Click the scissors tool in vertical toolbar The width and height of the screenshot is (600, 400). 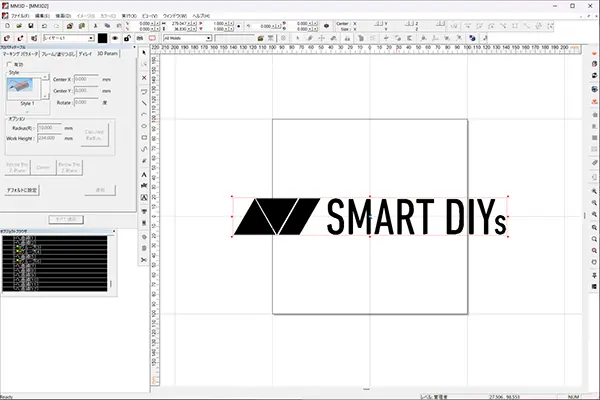144,260
